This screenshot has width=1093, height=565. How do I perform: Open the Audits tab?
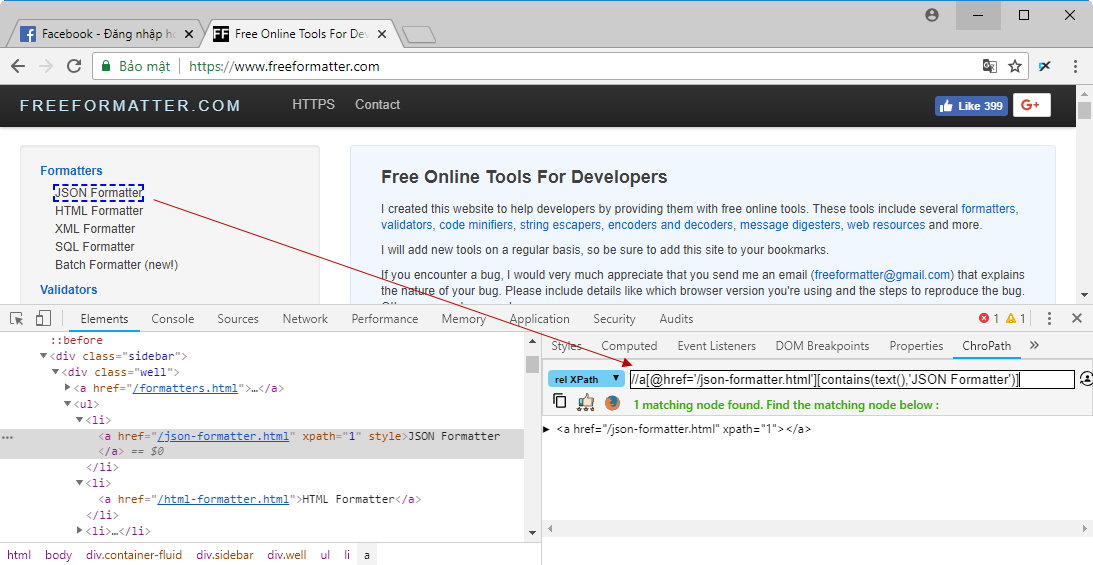[x=676, y=319]
